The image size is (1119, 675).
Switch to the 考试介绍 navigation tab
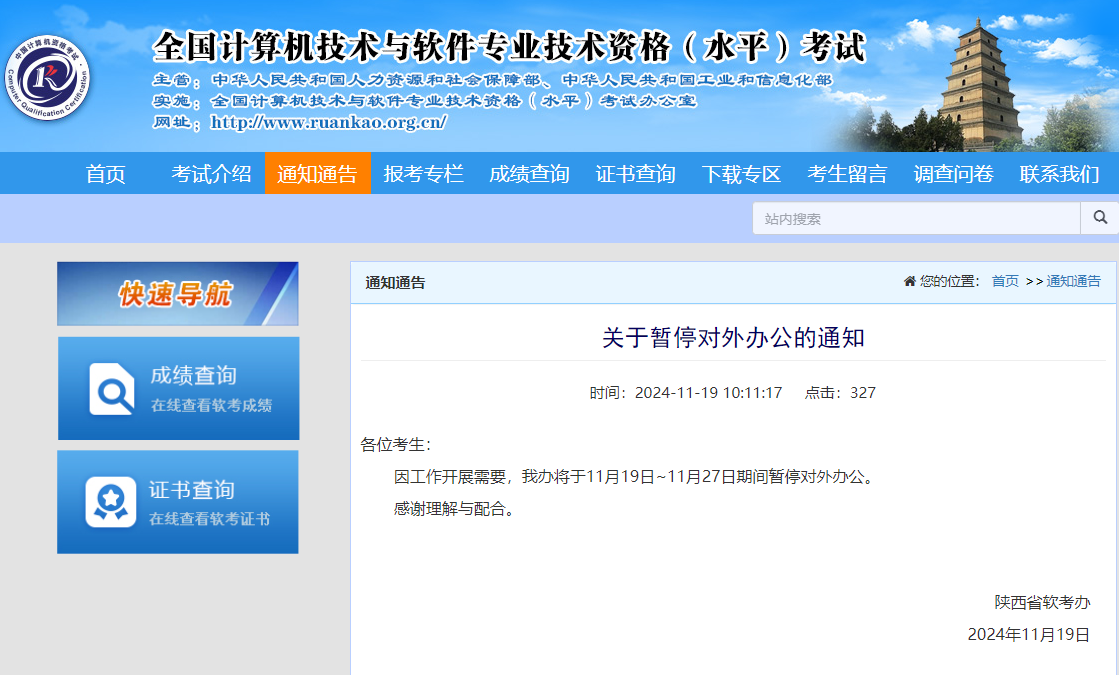point(209,173)
